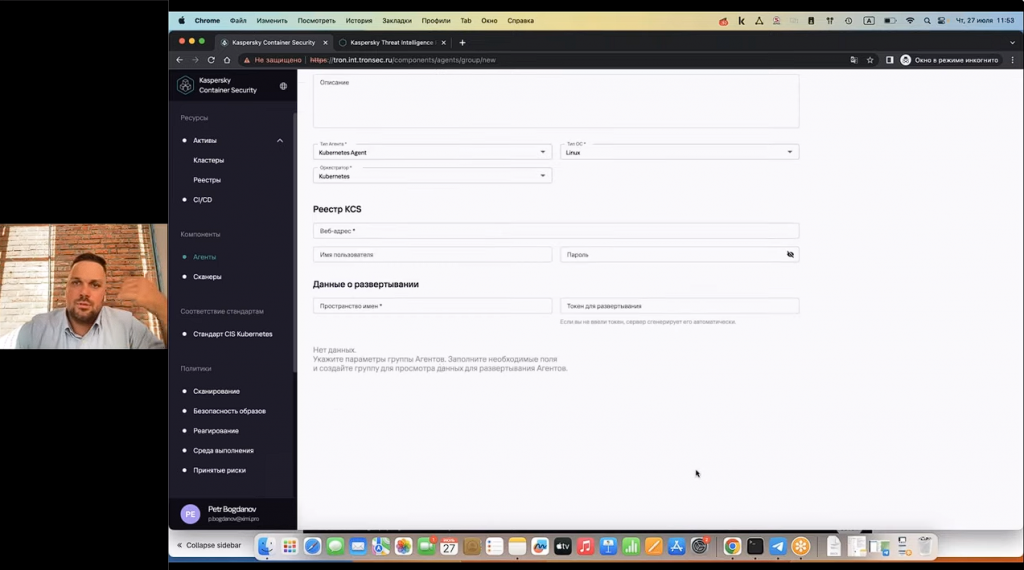
Task: Open App Store from the dock
Action: pos(676,546)
